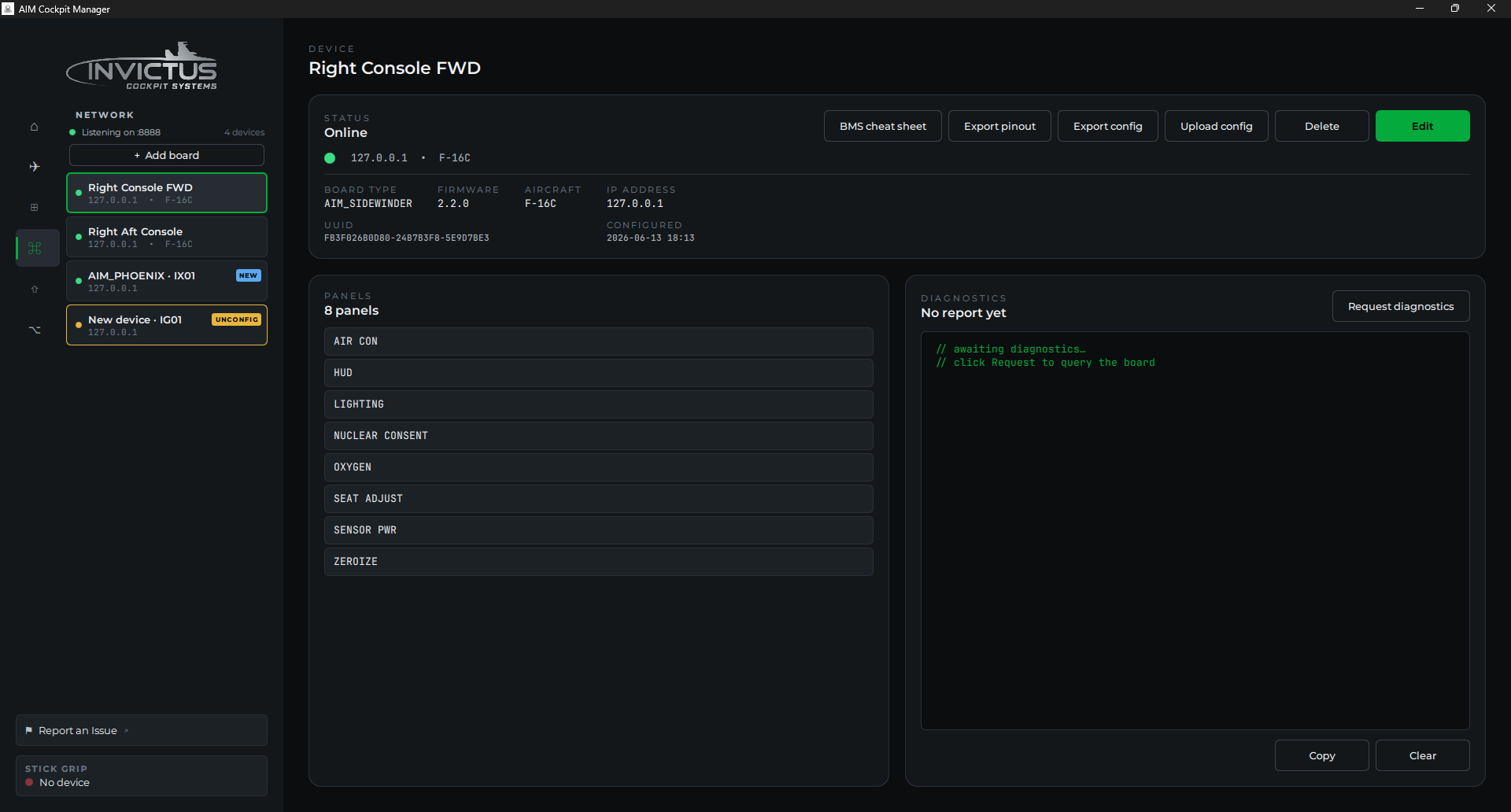Screen dimensions: 1511x812
Task: Restore down the application window
Action: (1455, 9)
